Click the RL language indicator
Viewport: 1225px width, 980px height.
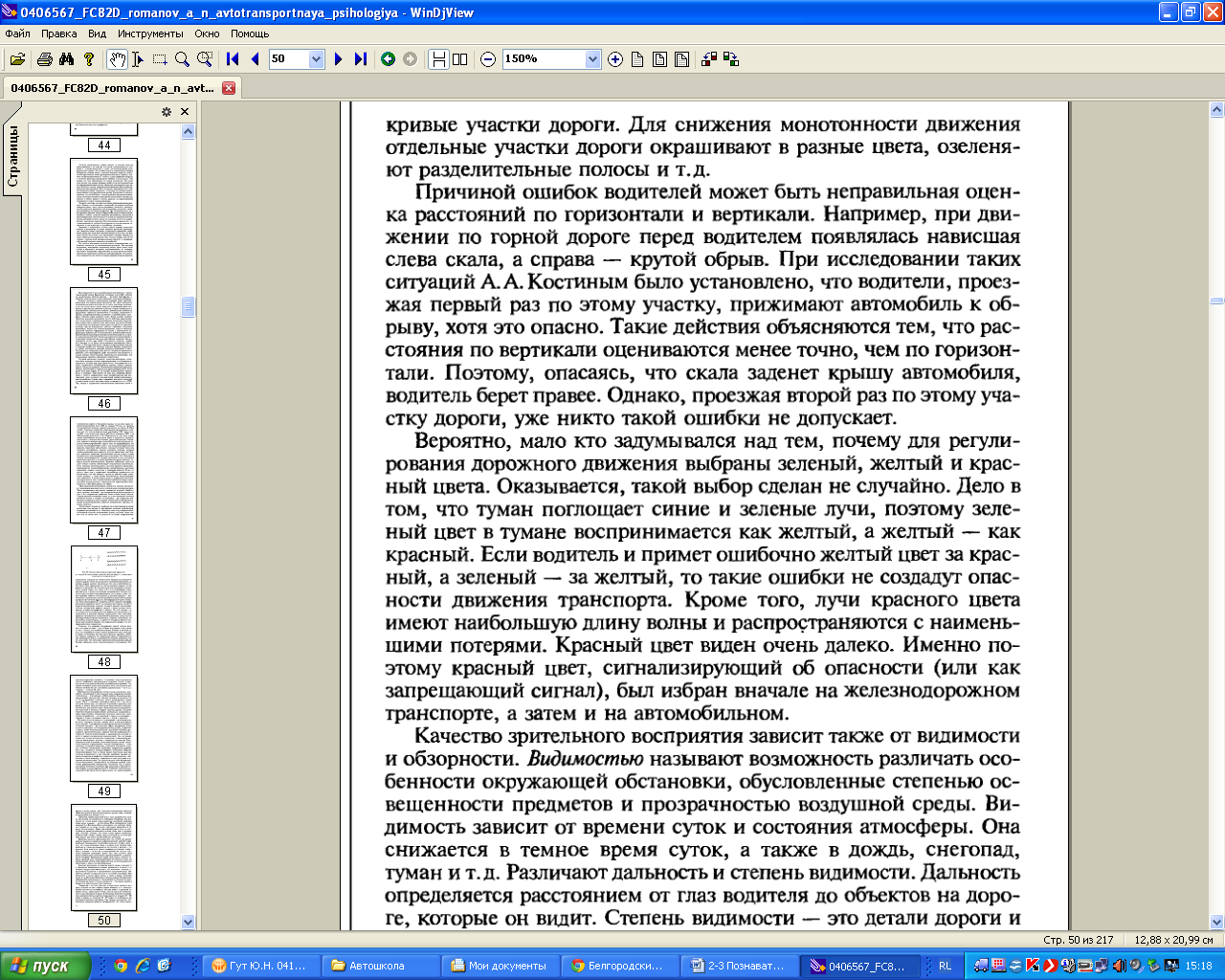(945, 966)
